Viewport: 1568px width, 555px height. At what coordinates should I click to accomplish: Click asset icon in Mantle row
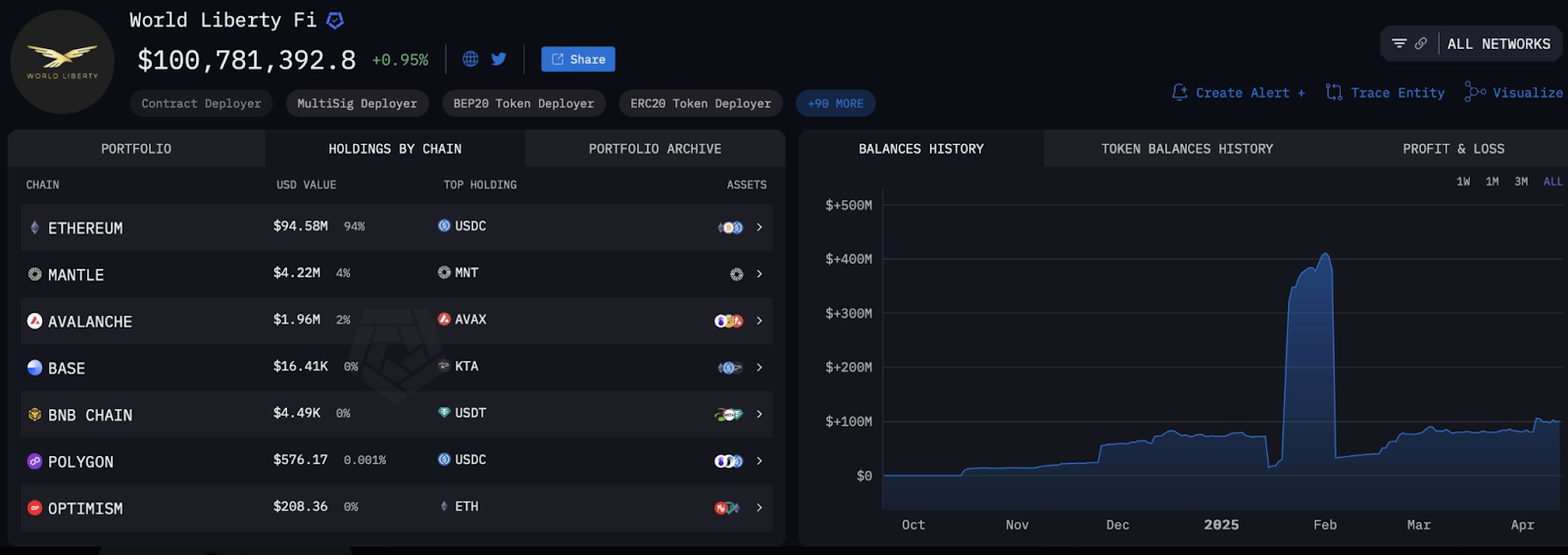(x=736, y=275)
